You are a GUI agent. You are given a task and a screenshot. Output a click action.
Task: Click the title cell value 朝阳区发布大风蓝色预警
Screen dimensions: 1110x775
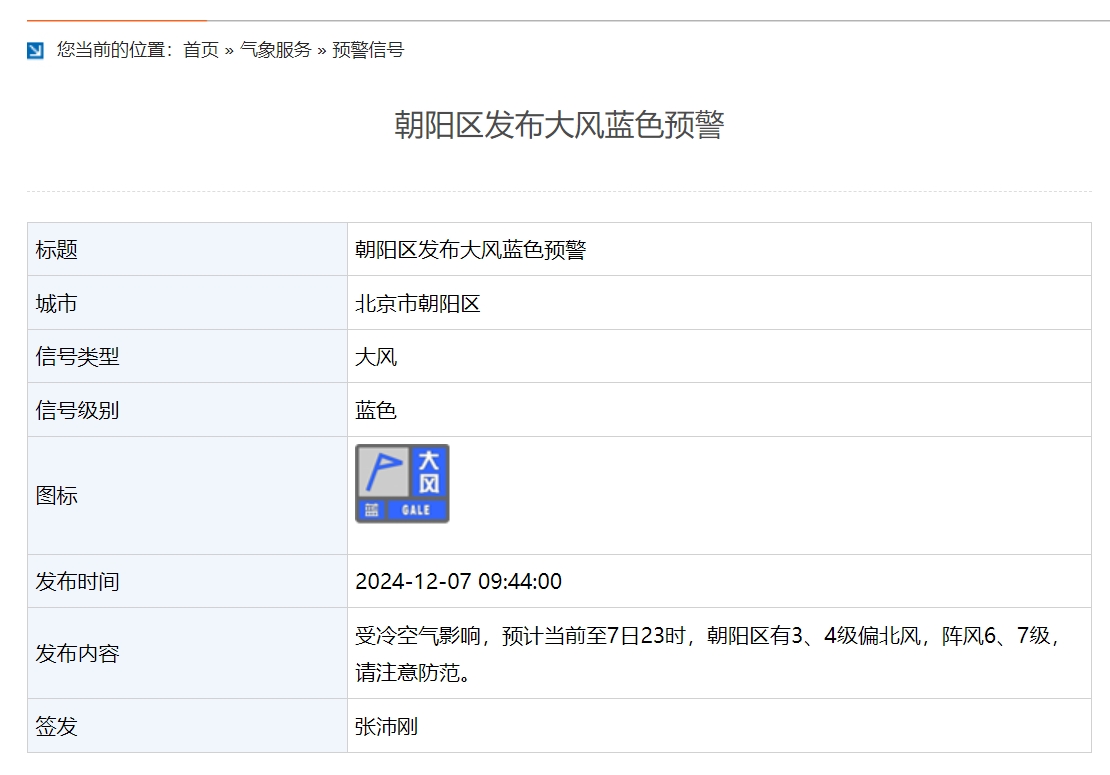click(x=471, y=250)
